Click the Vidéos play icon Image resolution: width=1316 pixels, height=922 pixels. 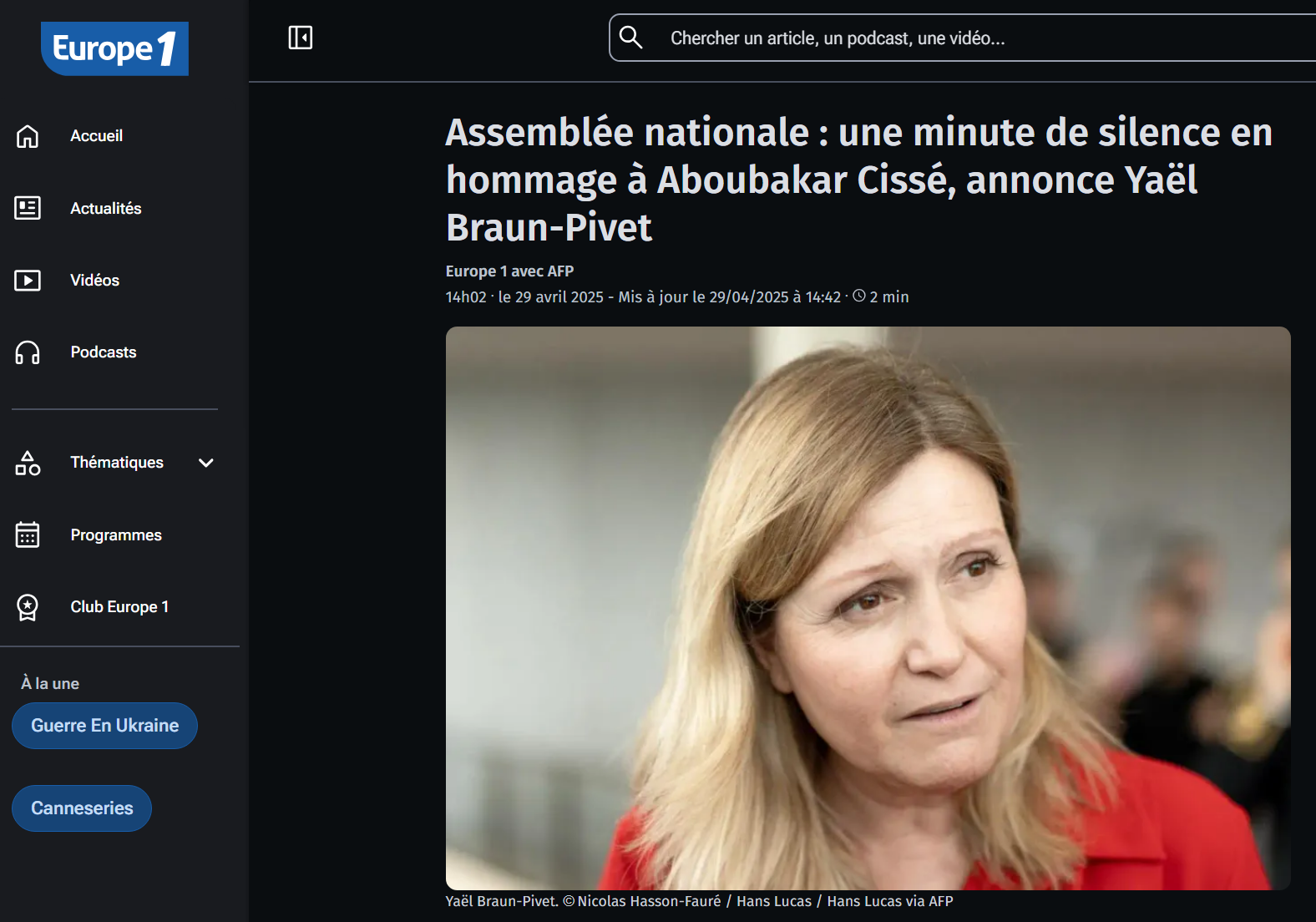pos(28,280)
